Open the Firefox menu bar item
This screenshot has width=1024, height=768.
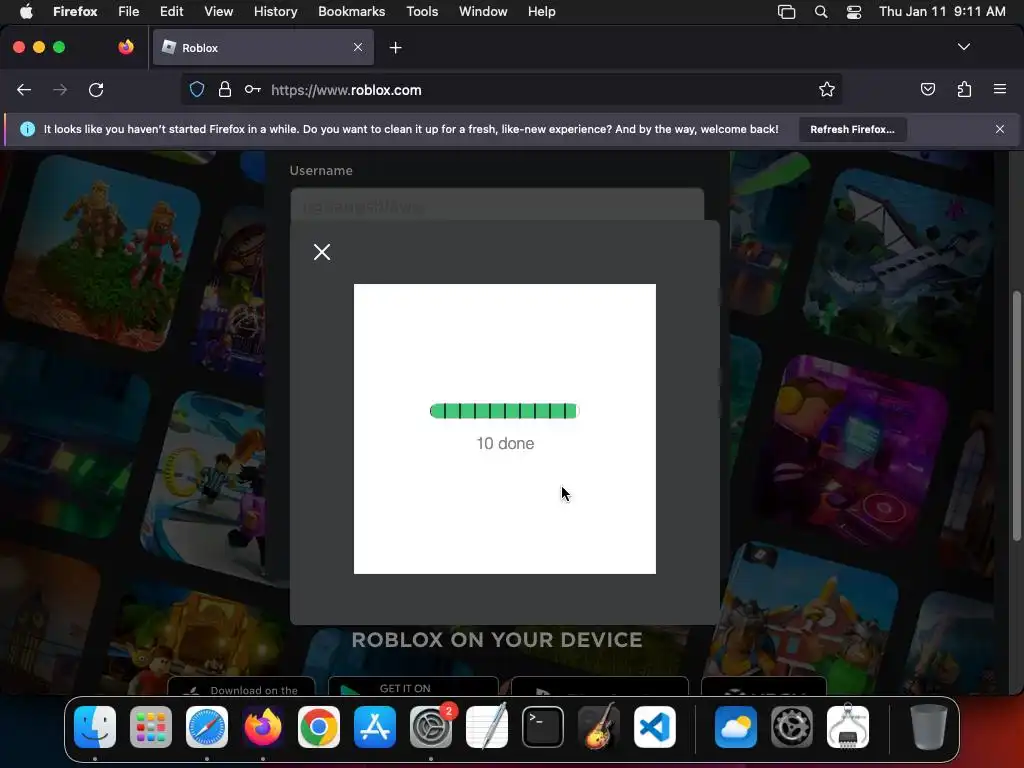pyautogui.click(x=75, y=11)
